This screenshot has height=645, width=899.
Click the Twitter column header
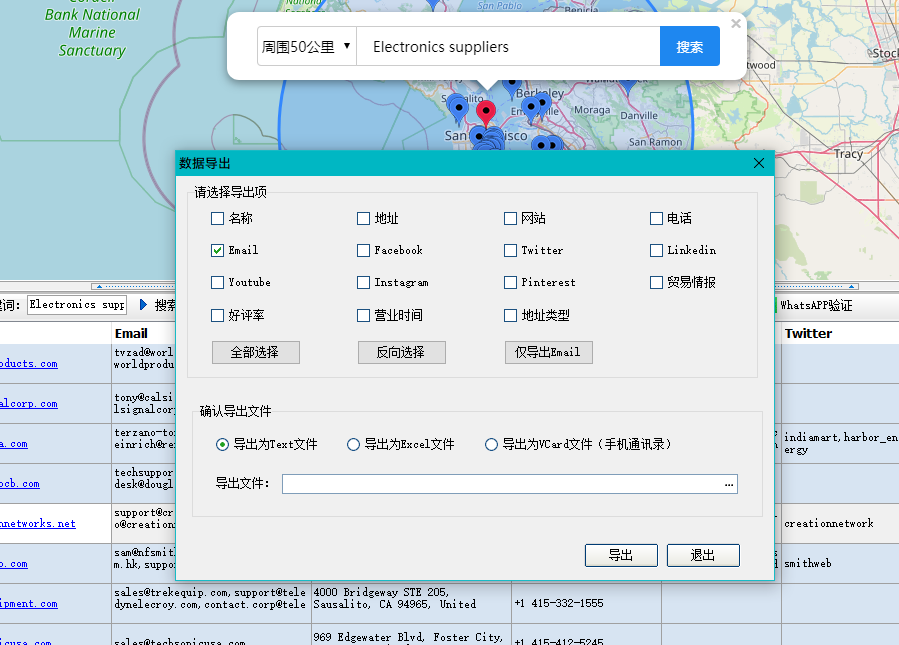[x=808, y=334]
